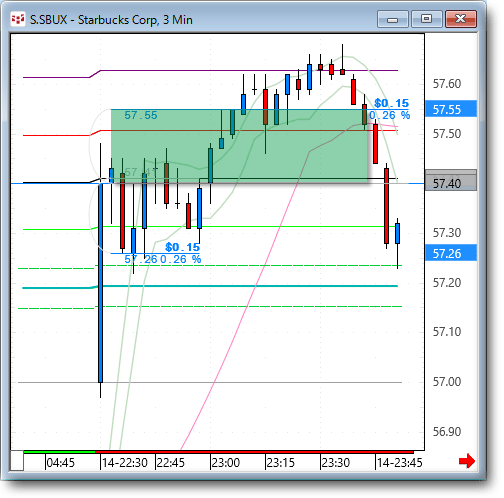Click the 57.50 price axis label
The height and width of the screenshot is (498, 504).
447,134
